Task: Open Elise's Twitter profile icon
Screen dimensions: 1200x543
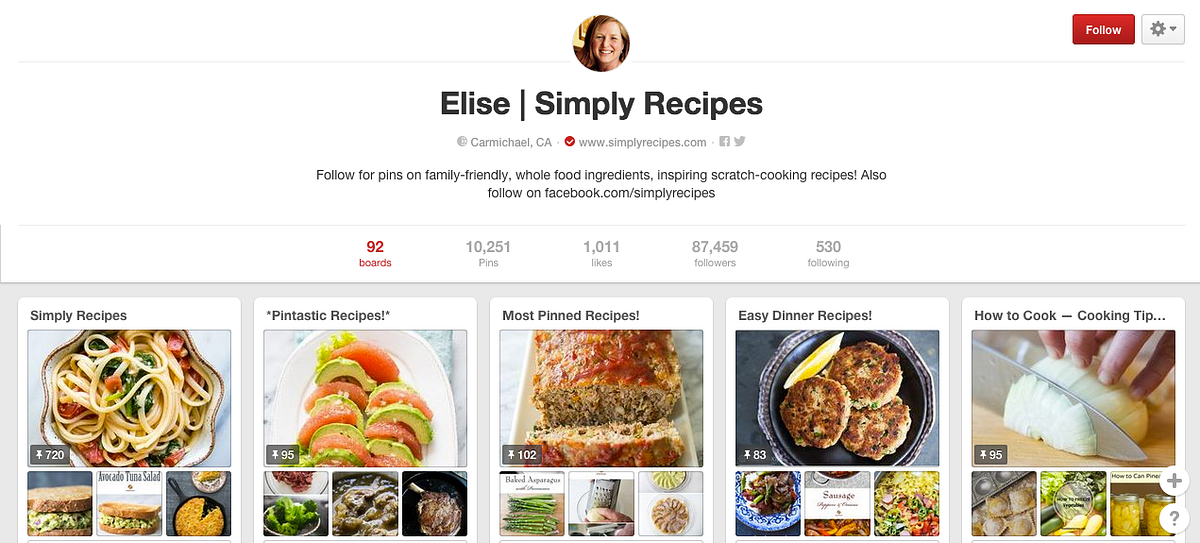Action: (x=740, y=141)
